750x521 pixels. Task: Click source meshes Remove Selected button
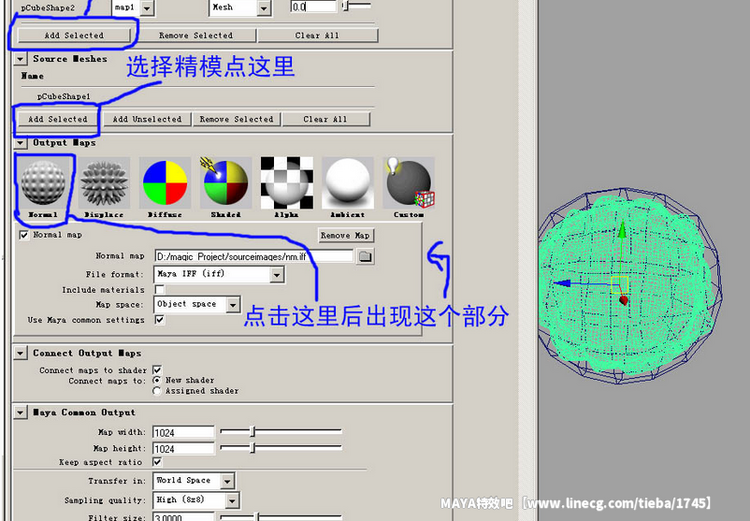click(x=237, y=119)
